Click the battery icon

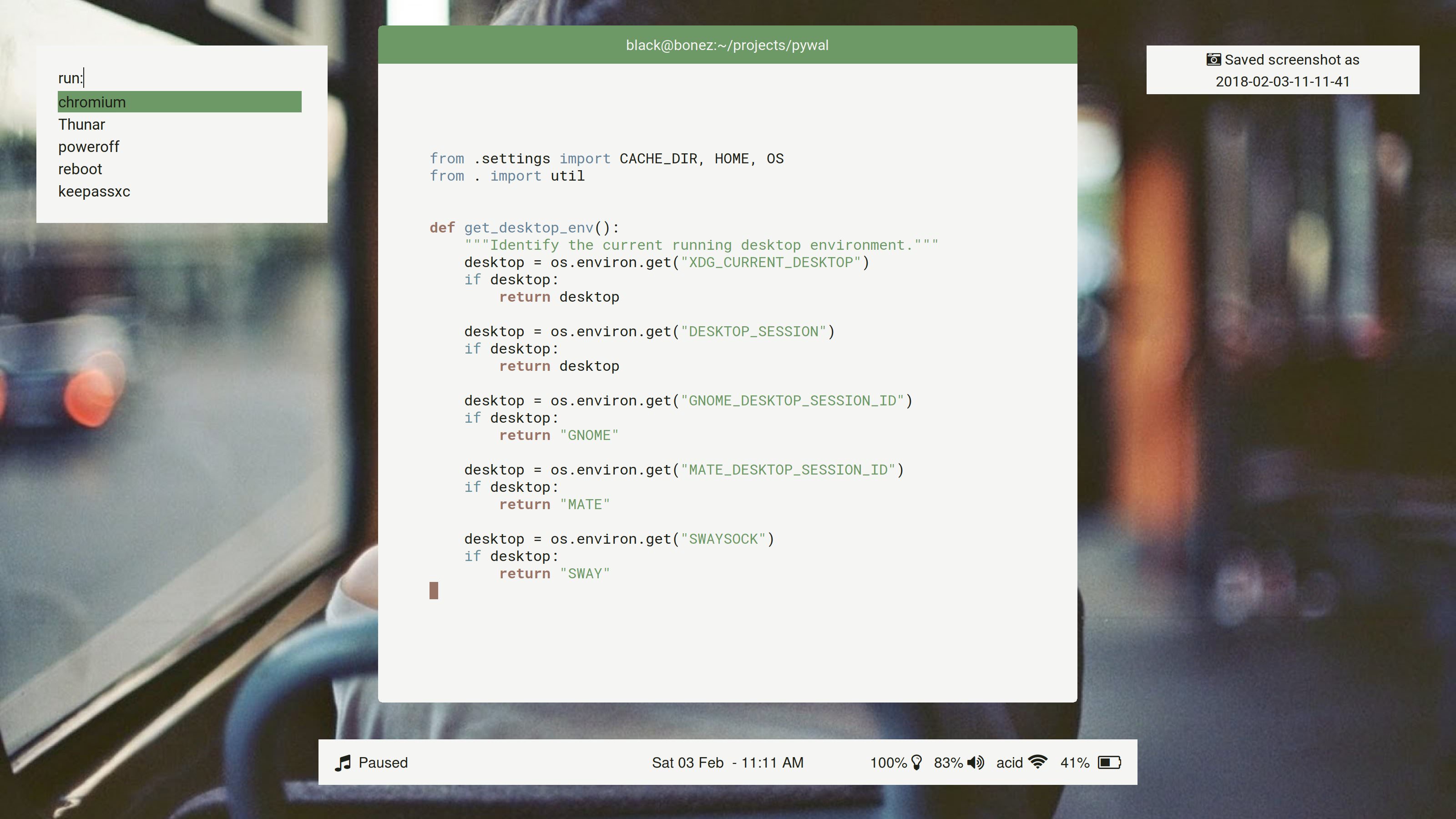[1109, 763]
